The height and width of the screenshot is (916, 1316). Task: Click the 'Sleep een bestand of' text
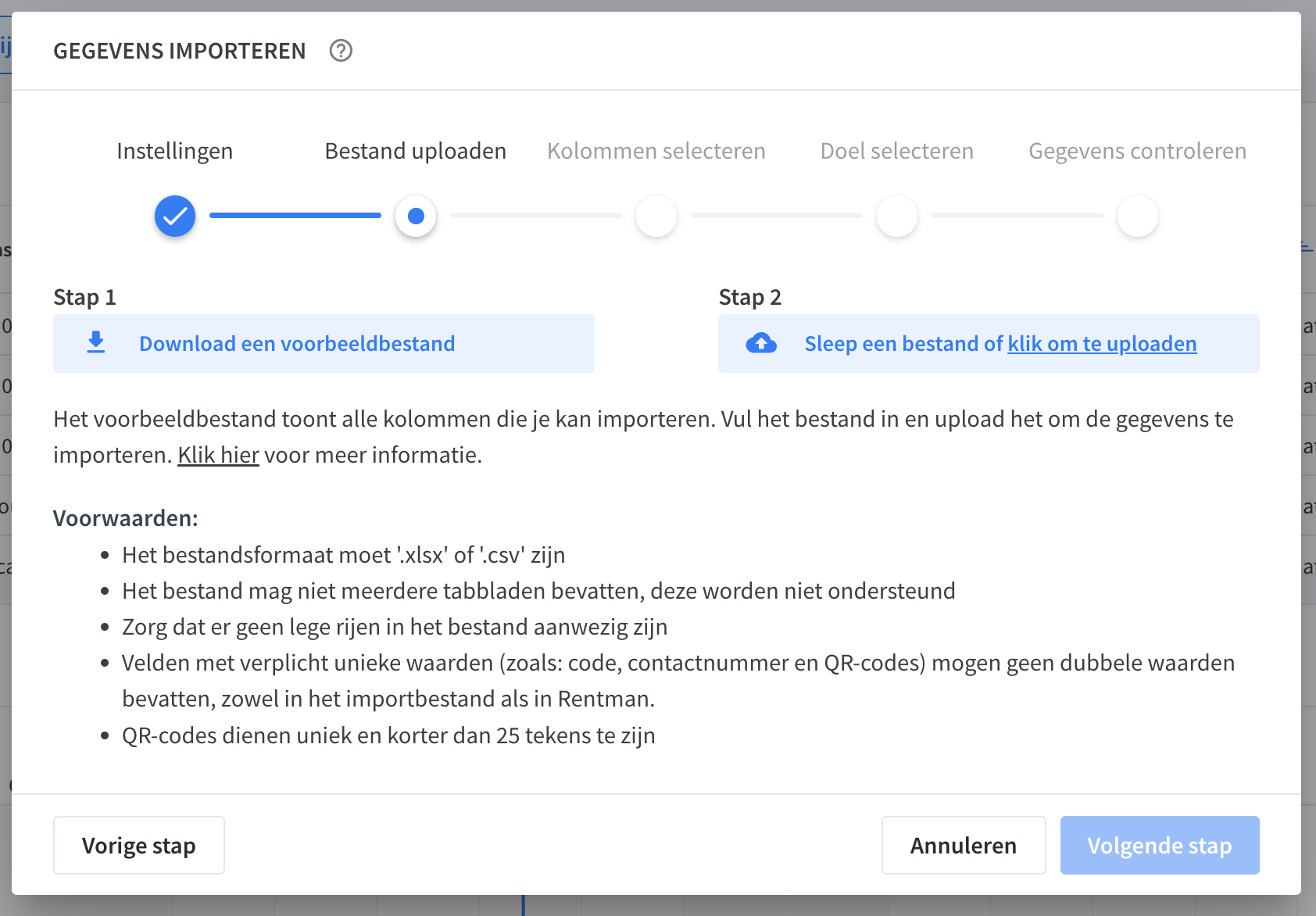click(903, 344)
